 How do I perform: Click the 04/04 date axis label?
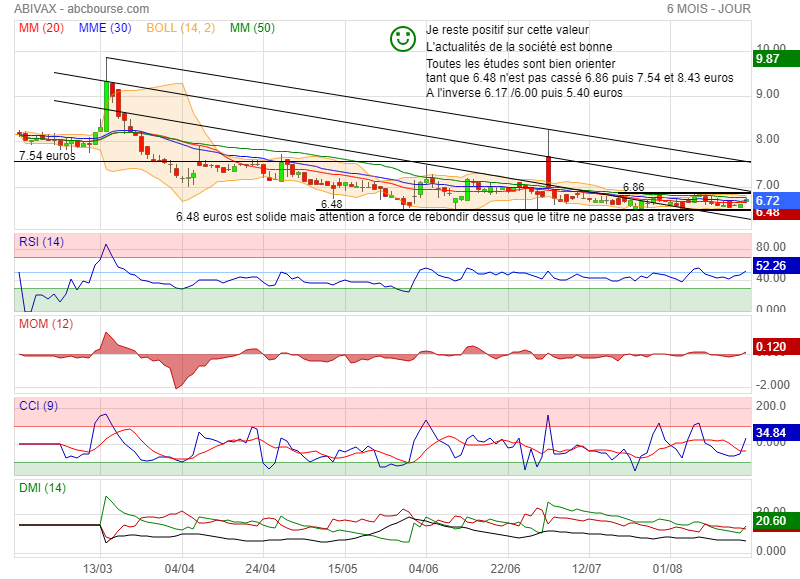pos(180,569)
